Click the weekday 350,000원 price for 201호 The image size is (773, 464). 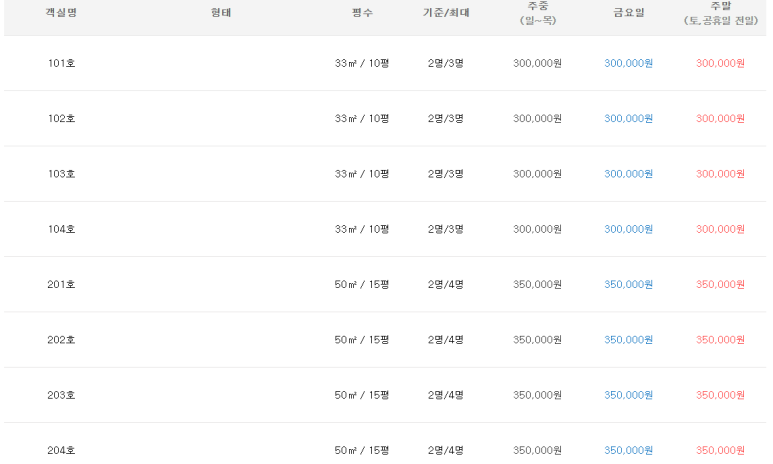[x=537, y=284]
